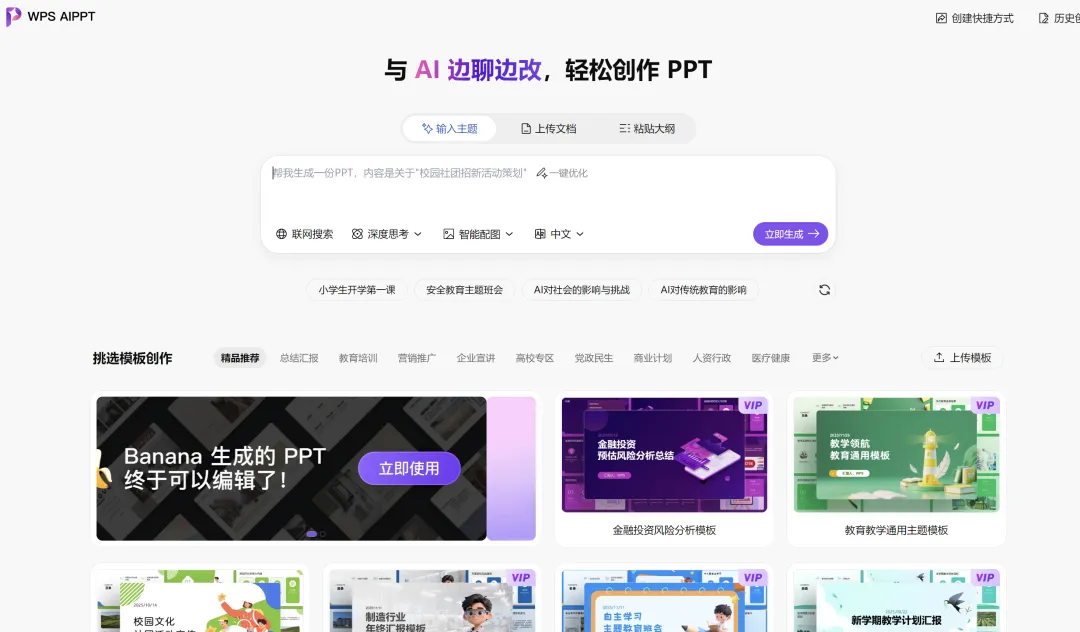Select the 企业宣讲 category tab
The image size is (1080, 632).
click(476, 358)
